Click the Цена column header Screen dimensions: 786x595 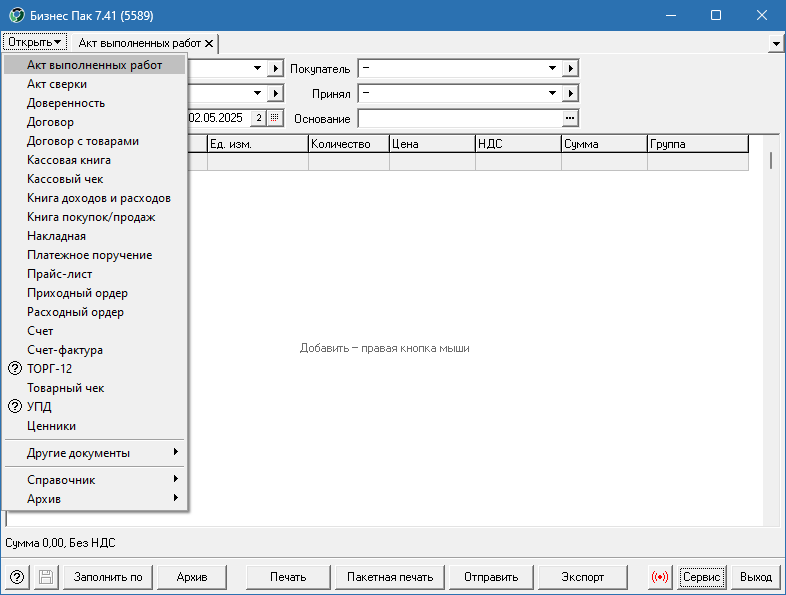432,144
